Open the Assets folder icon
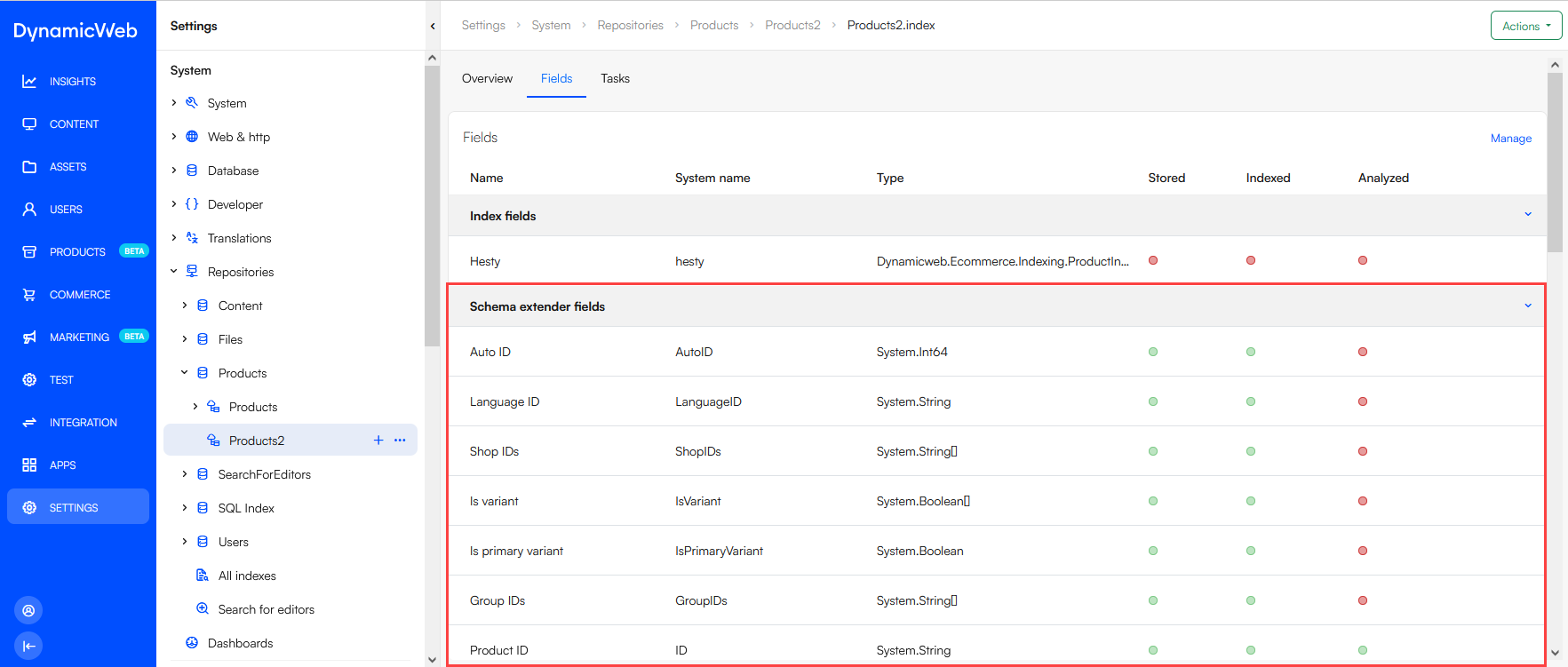Image resolution: width=1568 pixels, height=667 pixels. click(x=29, y=167)
